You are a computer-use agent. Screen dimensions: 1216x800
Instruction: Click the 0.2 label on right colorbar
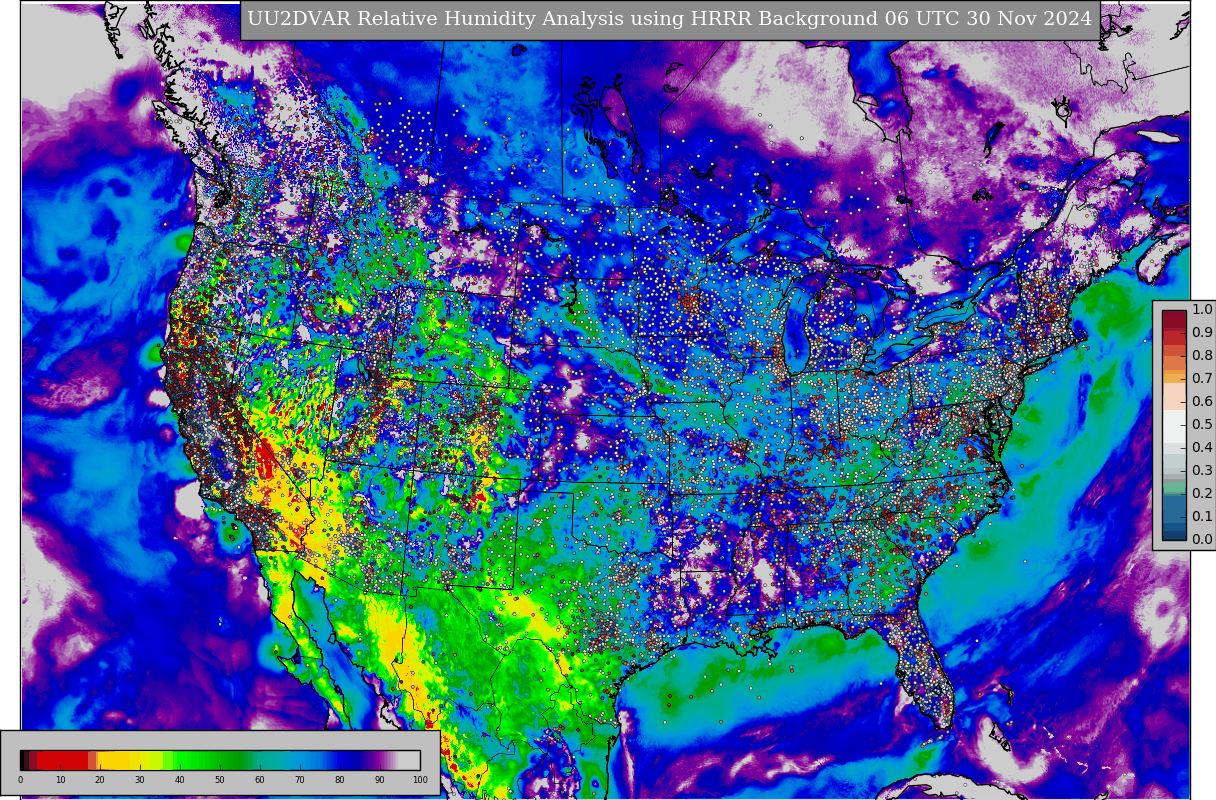pos(1202,493)
